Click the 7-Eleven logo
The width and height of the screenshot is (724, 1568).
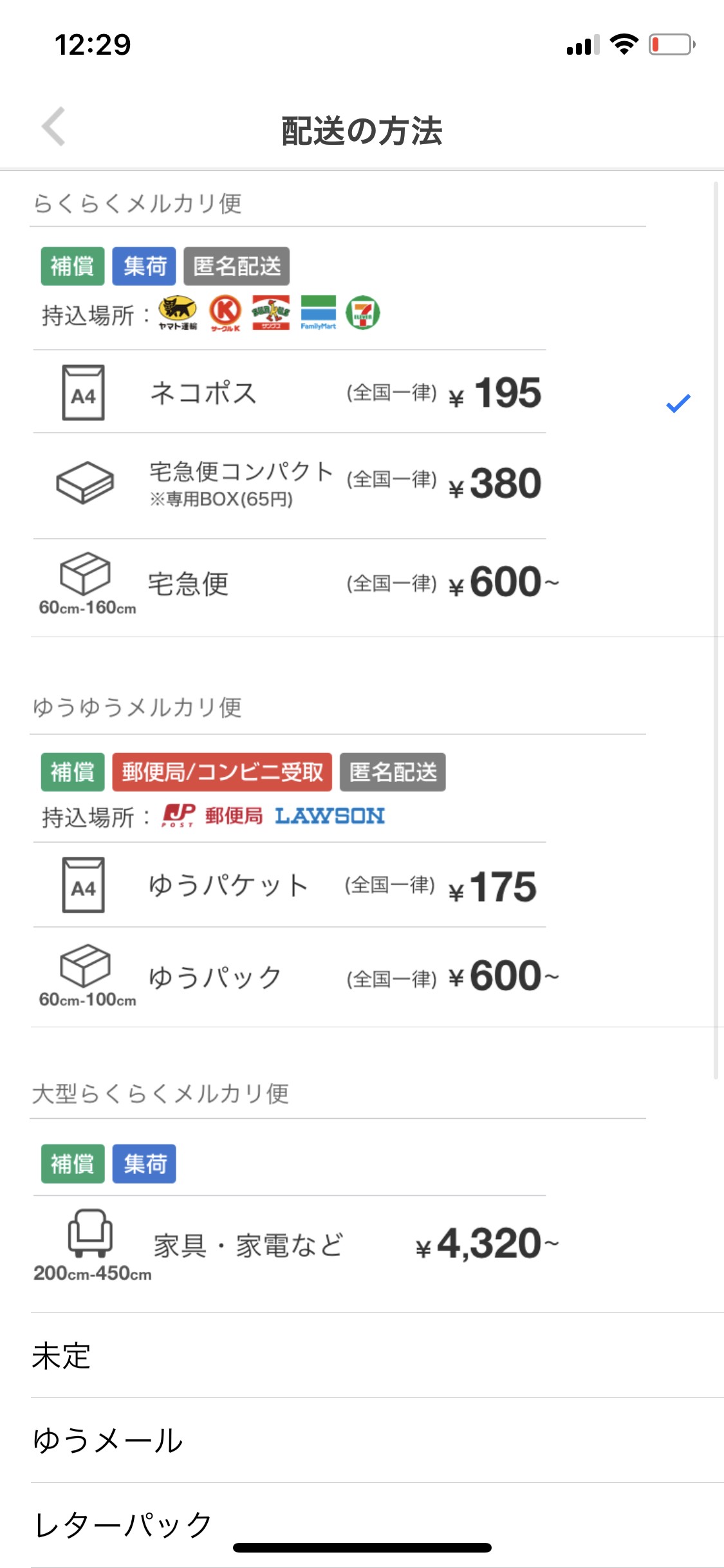[363, 313]
